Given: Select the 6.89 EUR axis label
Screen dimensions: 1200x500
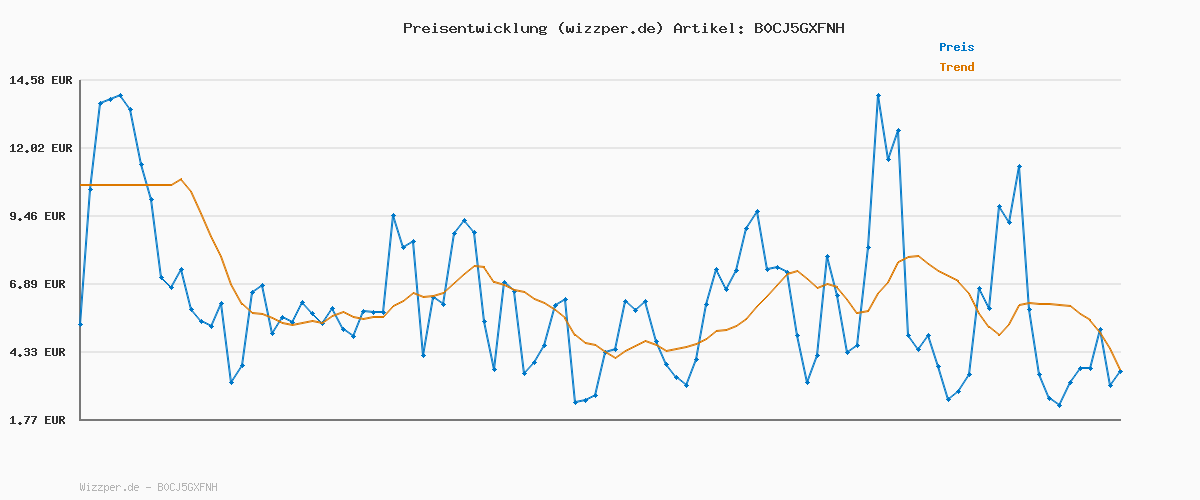Looking at the screenshot, I should tap(41, 284).
